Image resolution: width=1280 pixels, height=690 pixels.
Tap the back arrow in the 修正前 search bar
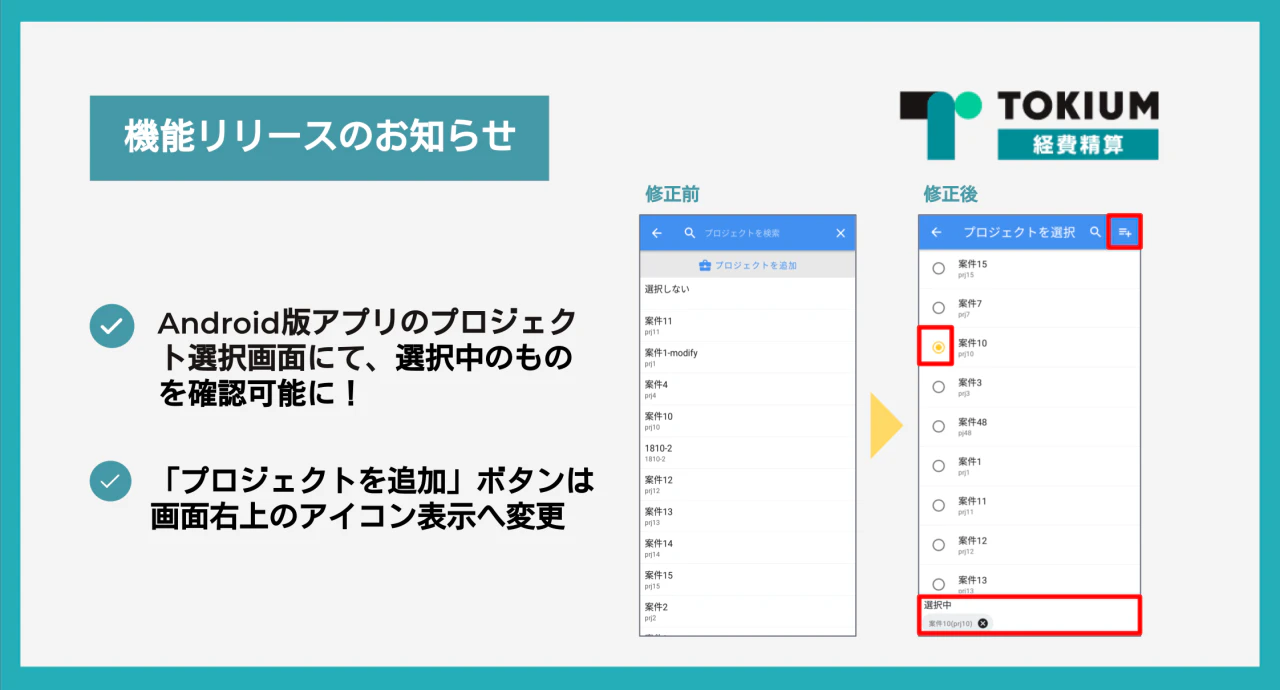[656, 233]
